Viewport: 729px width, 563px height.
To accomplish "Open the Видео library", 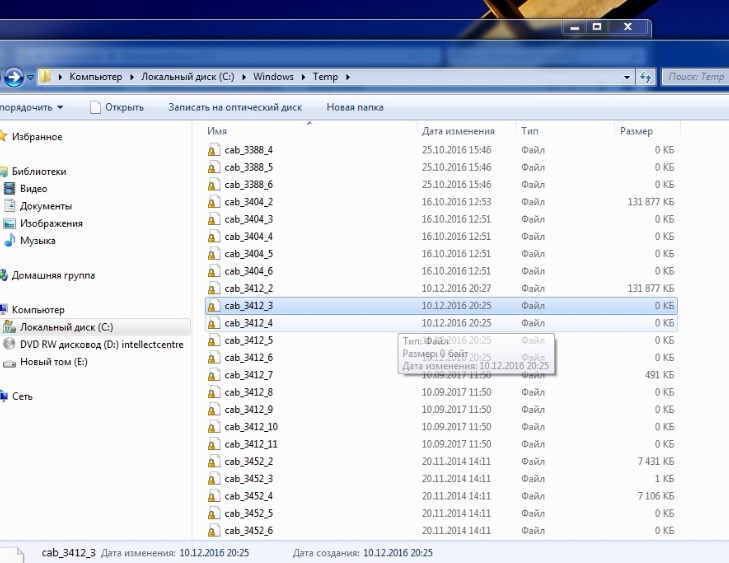I will 33,189.
